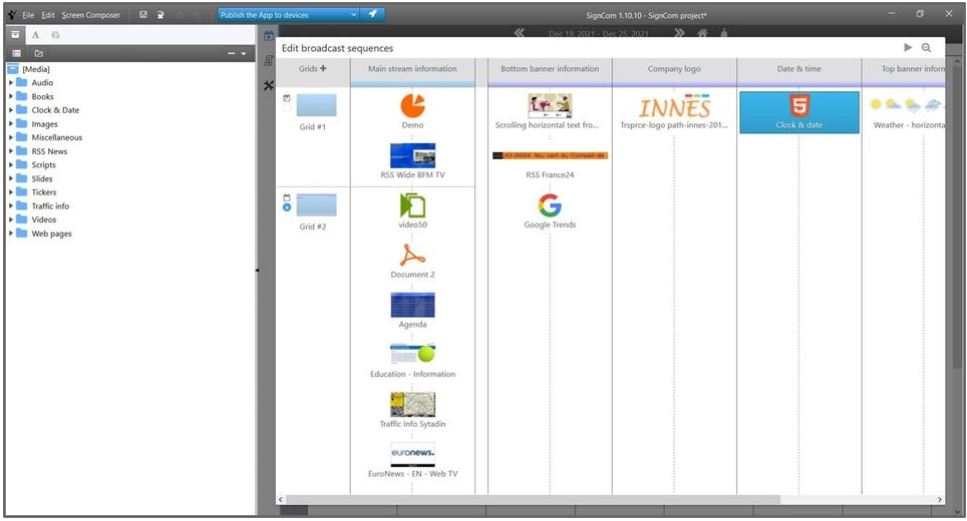Click the new folder icon in media panel
Image resolution: width=967 pixels, height=521 pixels.
click(x=39, y=54)
